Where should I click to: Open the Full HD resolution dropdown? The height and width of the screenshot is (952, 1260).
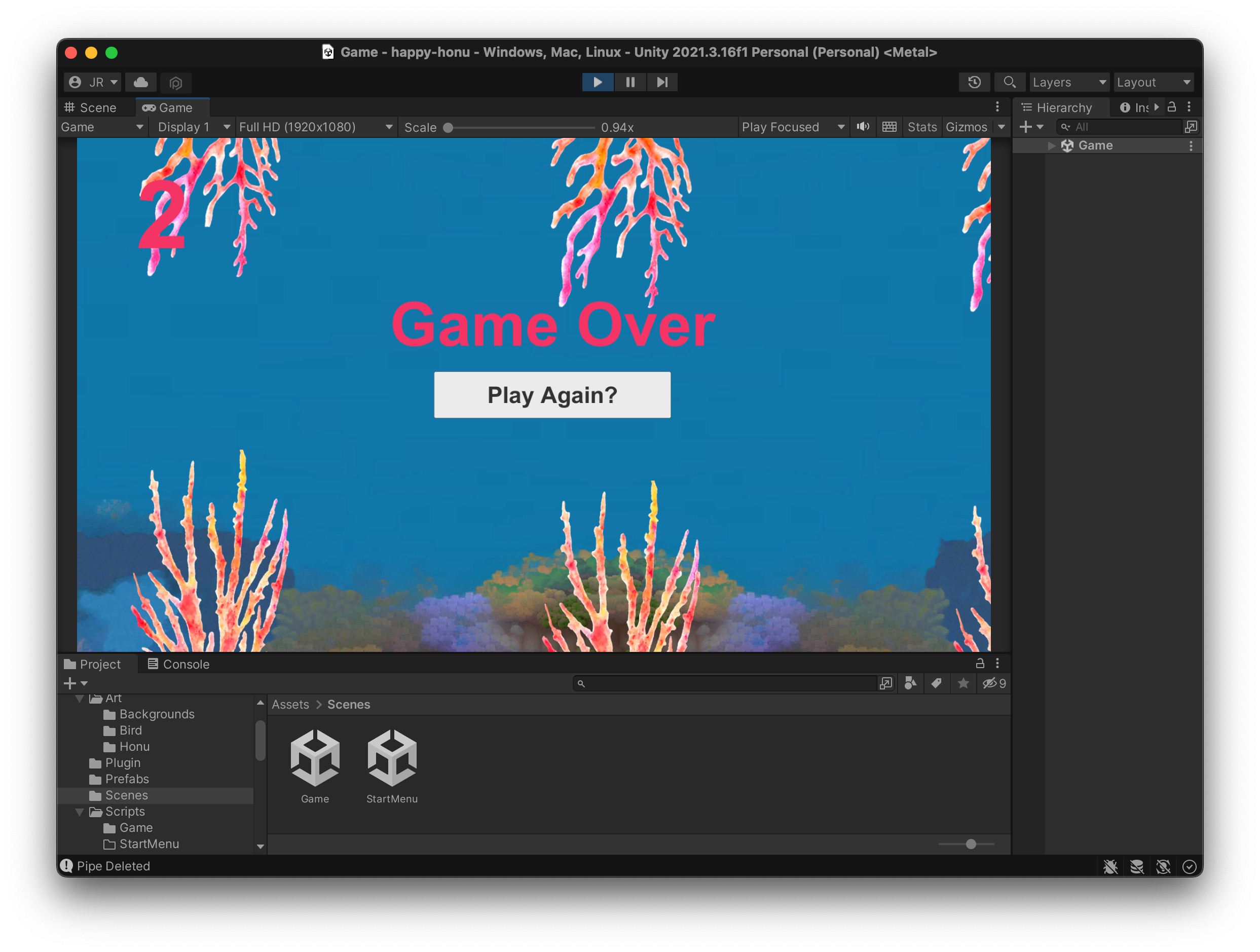click(x=315, y=127)
